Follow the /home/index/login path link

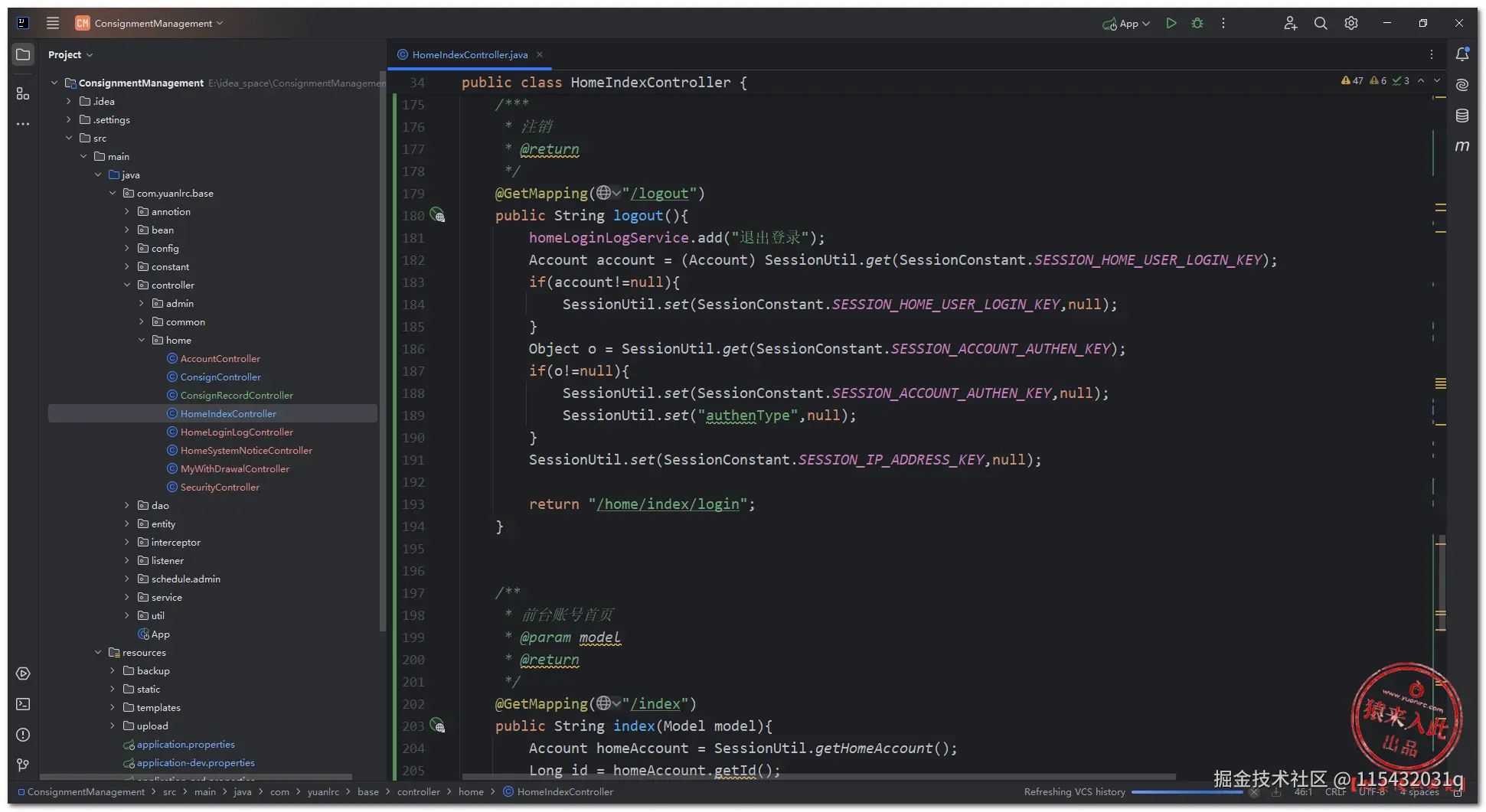tap(668, 504)
